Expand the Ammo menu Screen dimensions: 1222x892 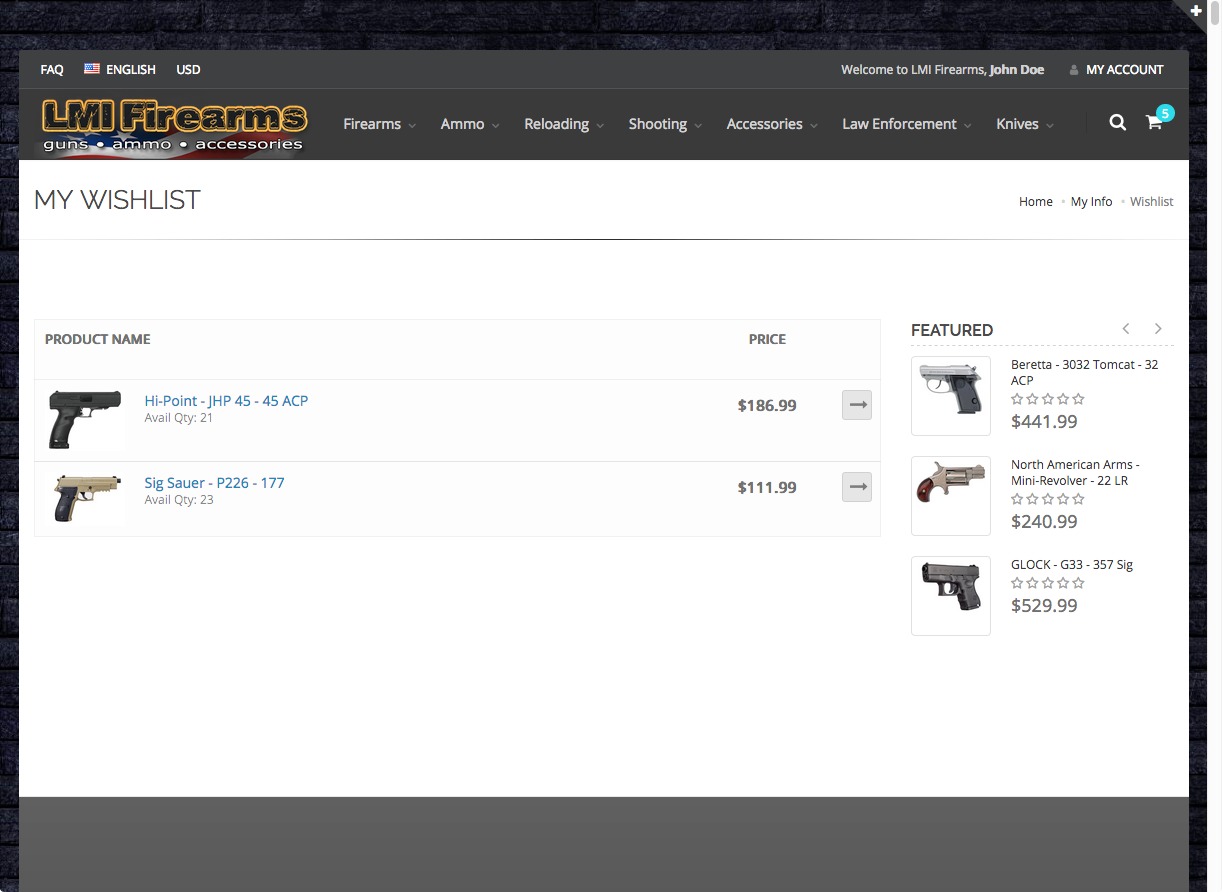[x=469, y=124]
